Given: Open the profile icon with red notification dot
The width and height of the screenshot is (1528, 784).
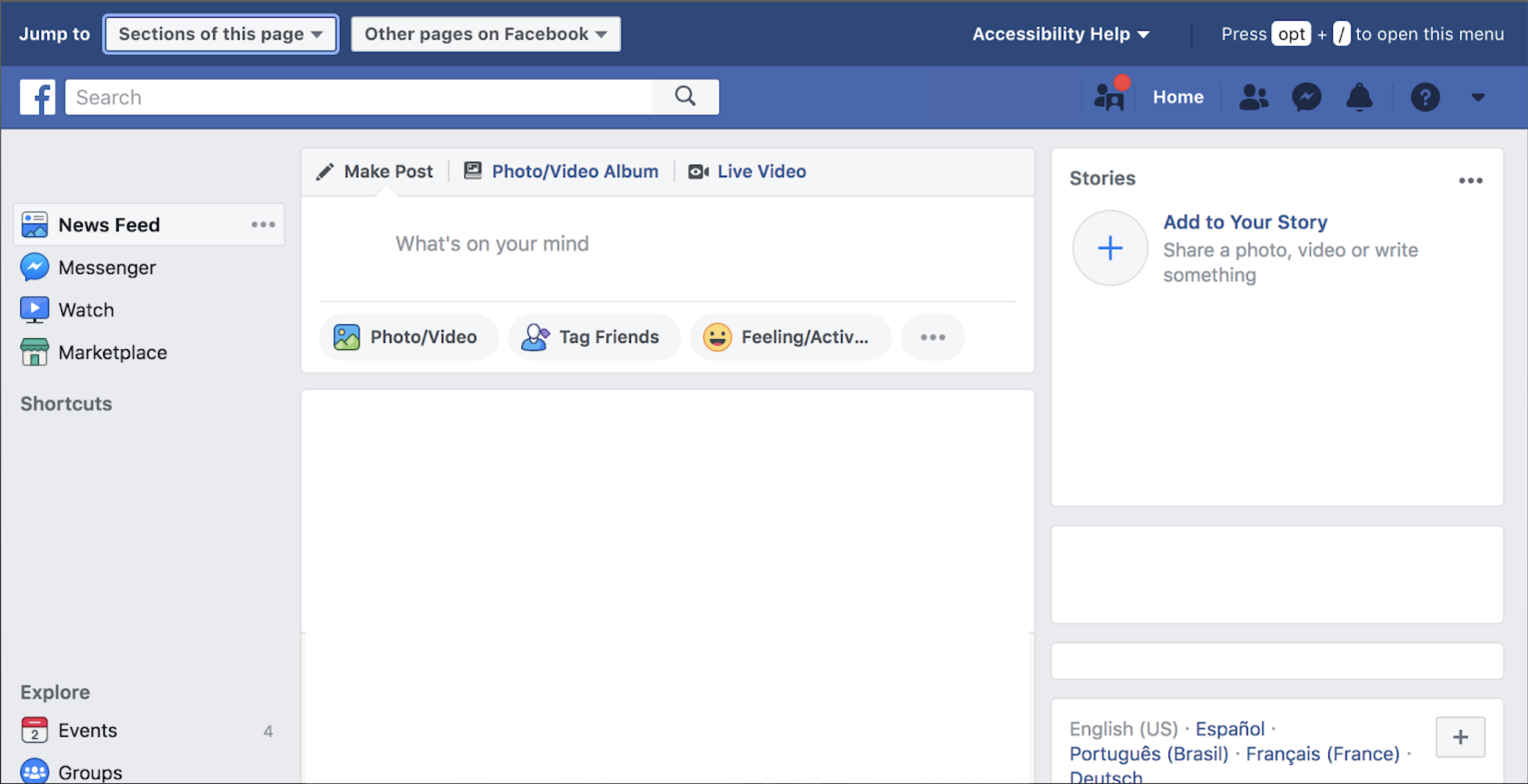Looking at the screenshot, I should tap(1109, 96).
